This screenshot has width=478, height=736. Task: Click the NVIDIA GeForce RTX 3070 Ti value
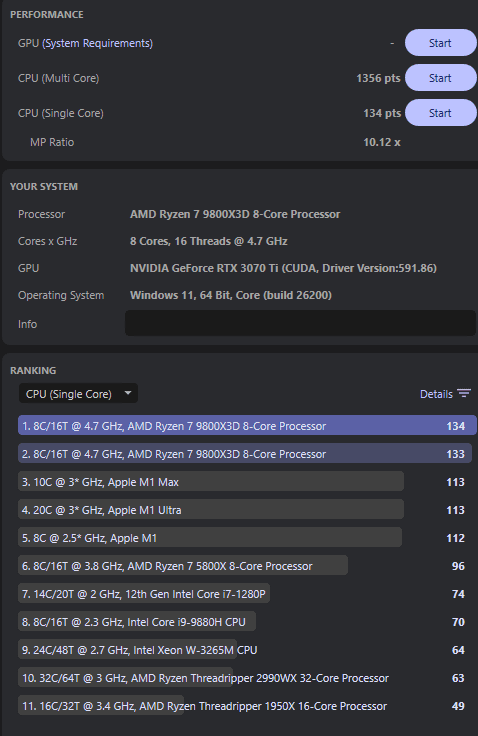pos(283,268)
